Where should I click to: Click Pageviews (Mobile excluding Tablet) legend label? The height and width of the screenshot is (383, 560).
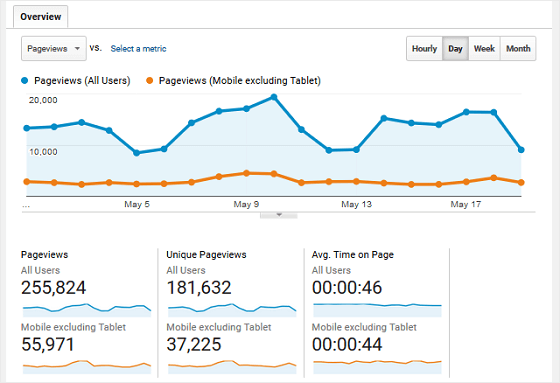click(240, 81)
